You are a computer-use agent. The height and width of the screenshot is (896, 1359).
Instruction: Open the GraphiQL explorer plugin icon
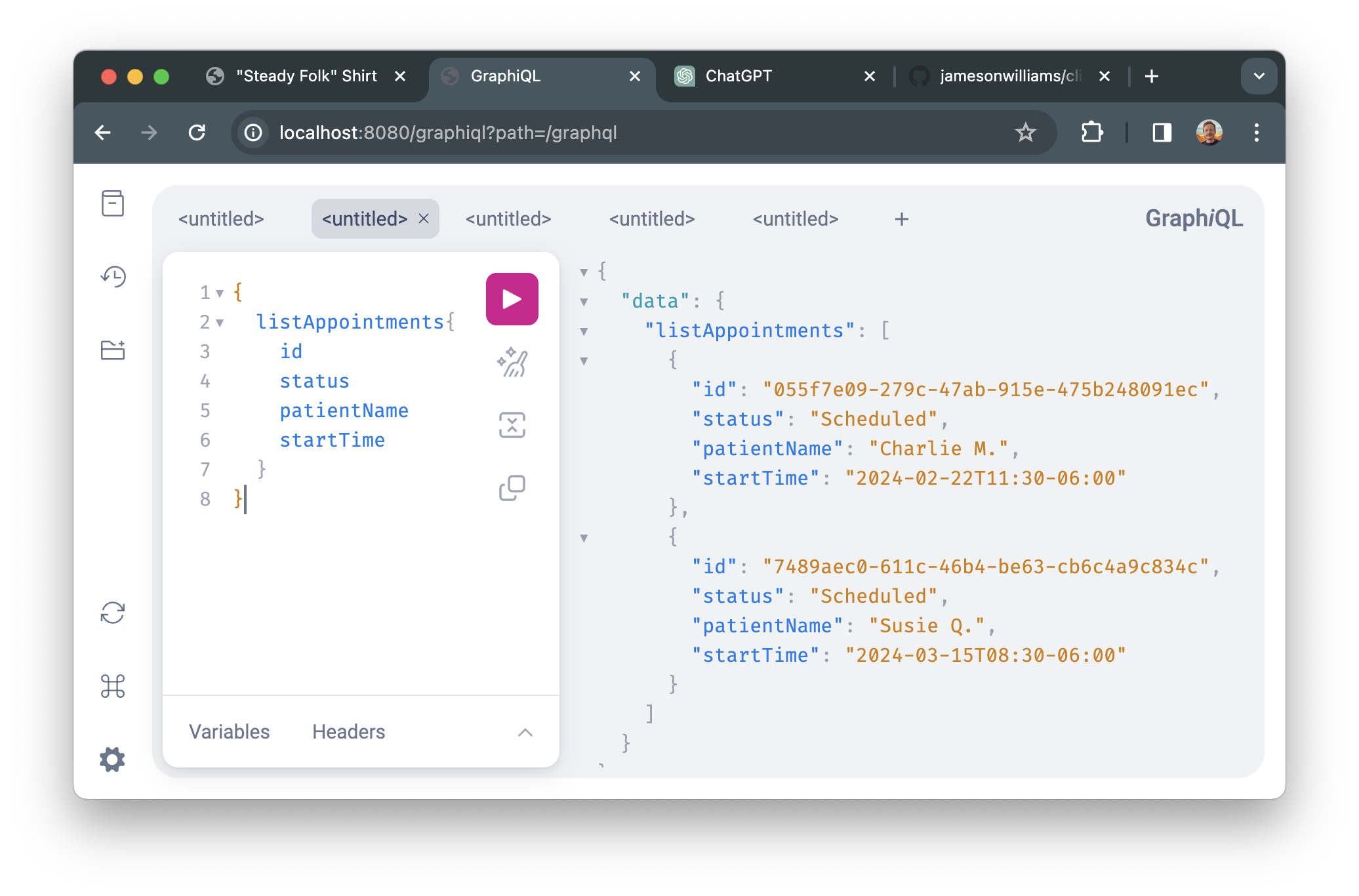[113, 350]
